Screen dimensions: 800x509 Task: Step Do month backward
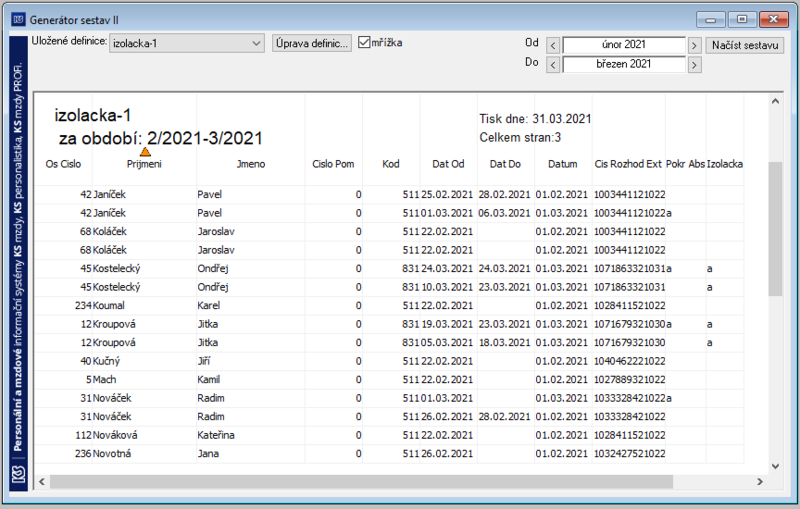tap(553, 65)
